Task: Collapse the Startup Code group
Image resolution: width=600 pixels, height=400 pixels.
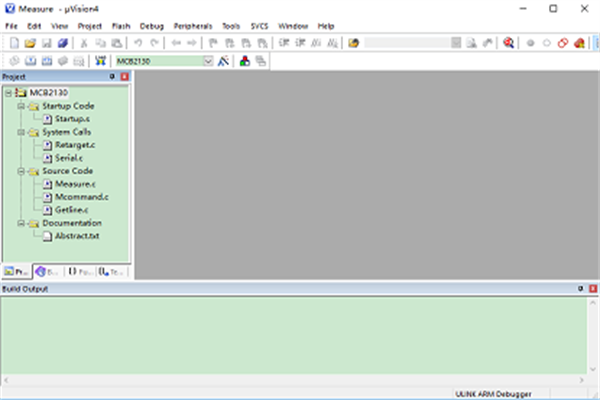Action: coord(21,106)
